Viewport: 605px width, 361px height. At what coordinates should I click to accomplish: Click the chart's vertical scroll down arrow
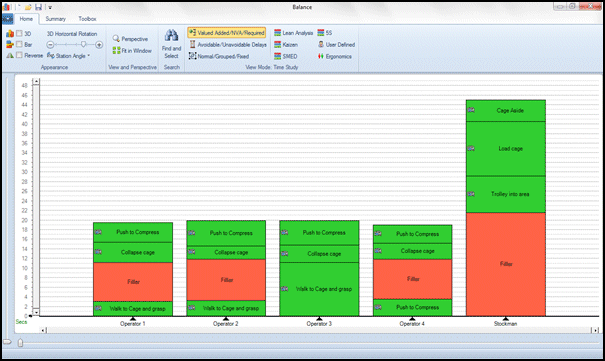pos(36,312)
